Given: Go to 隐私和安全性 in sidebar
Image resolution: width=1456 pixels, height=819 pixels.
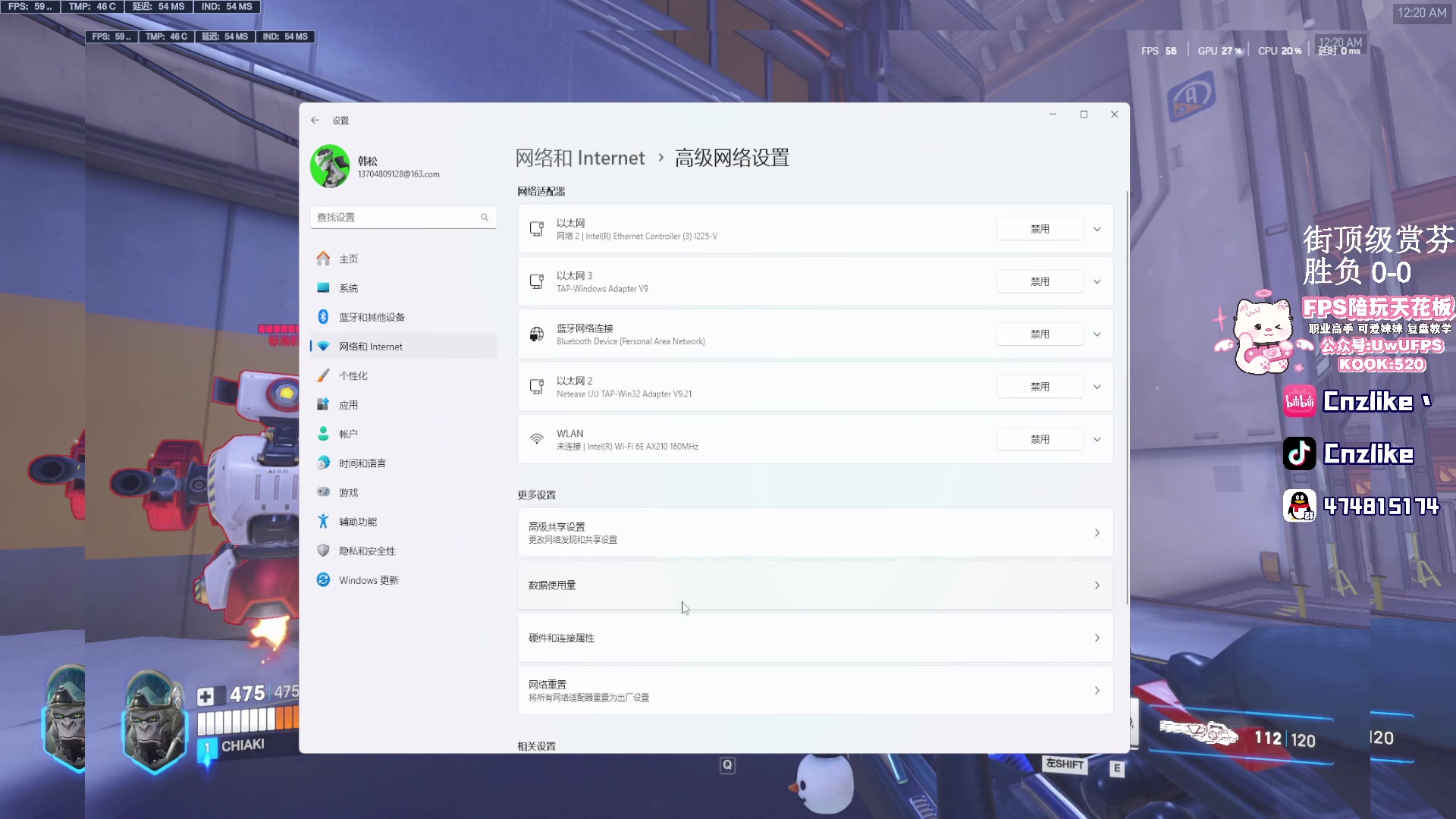Looking at the screenshot, I should pos(403,551).
